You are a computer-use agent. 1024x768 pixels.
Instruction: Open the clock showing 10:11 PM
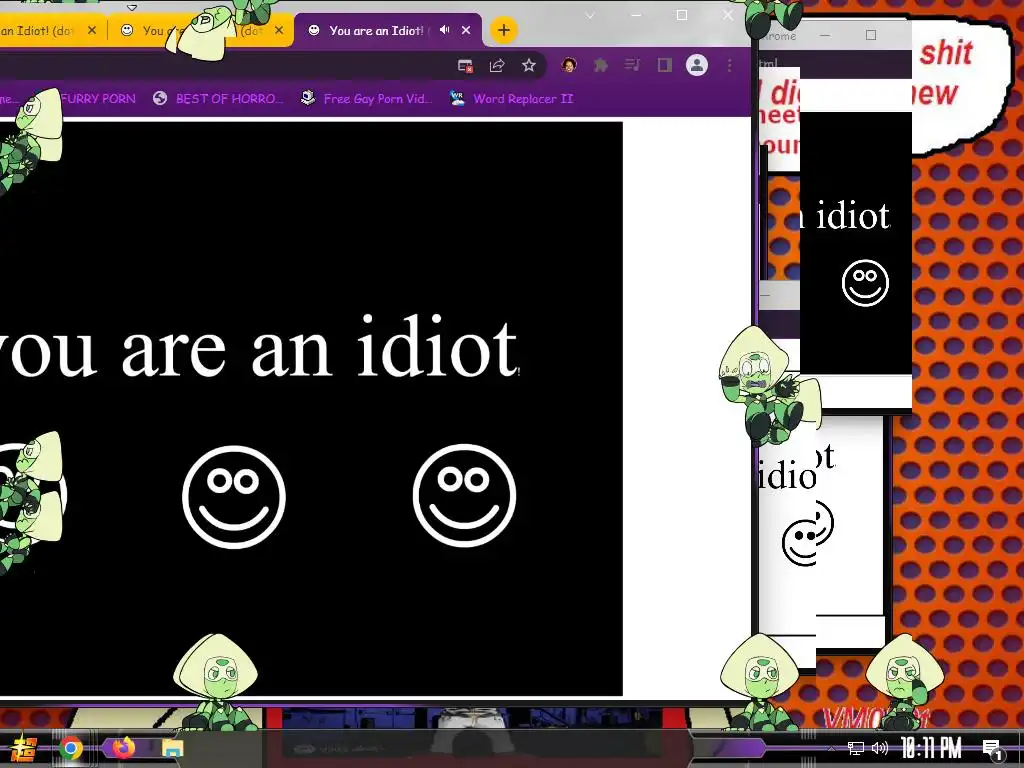coord(931,748)
